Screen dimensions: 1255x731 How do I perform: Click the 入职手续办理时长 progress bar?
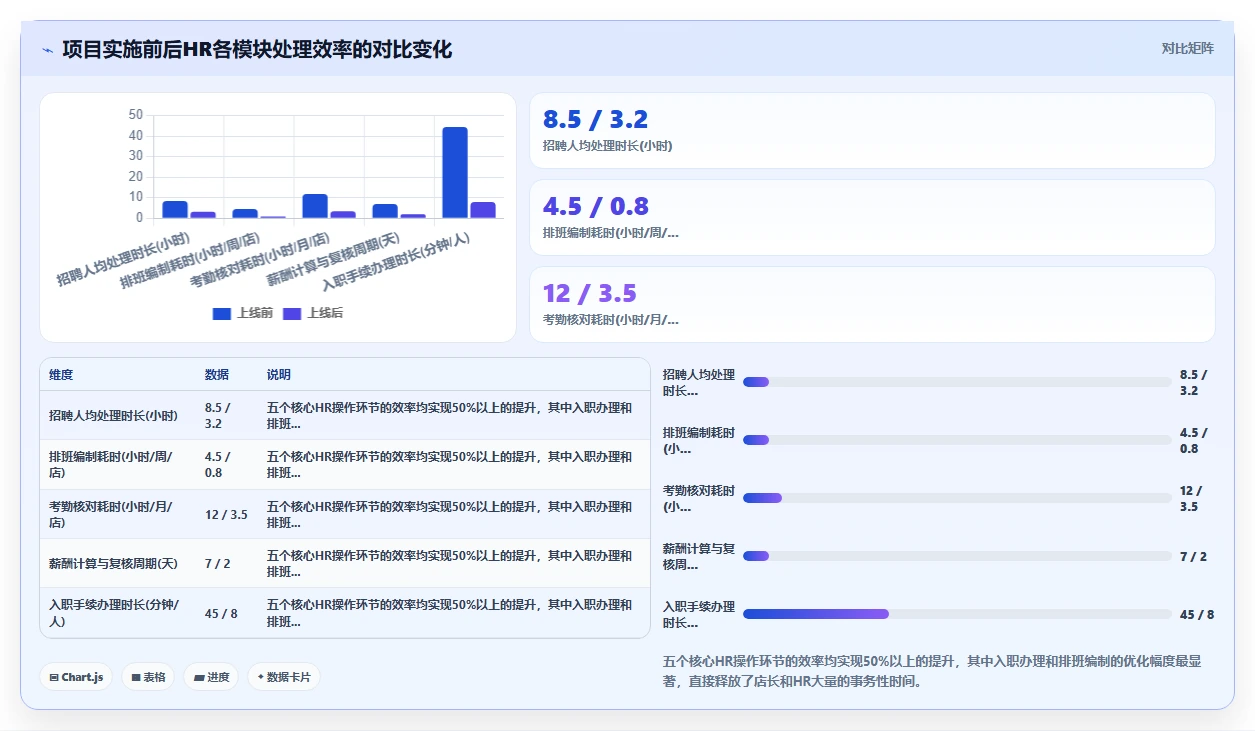[x=957, y=614]
